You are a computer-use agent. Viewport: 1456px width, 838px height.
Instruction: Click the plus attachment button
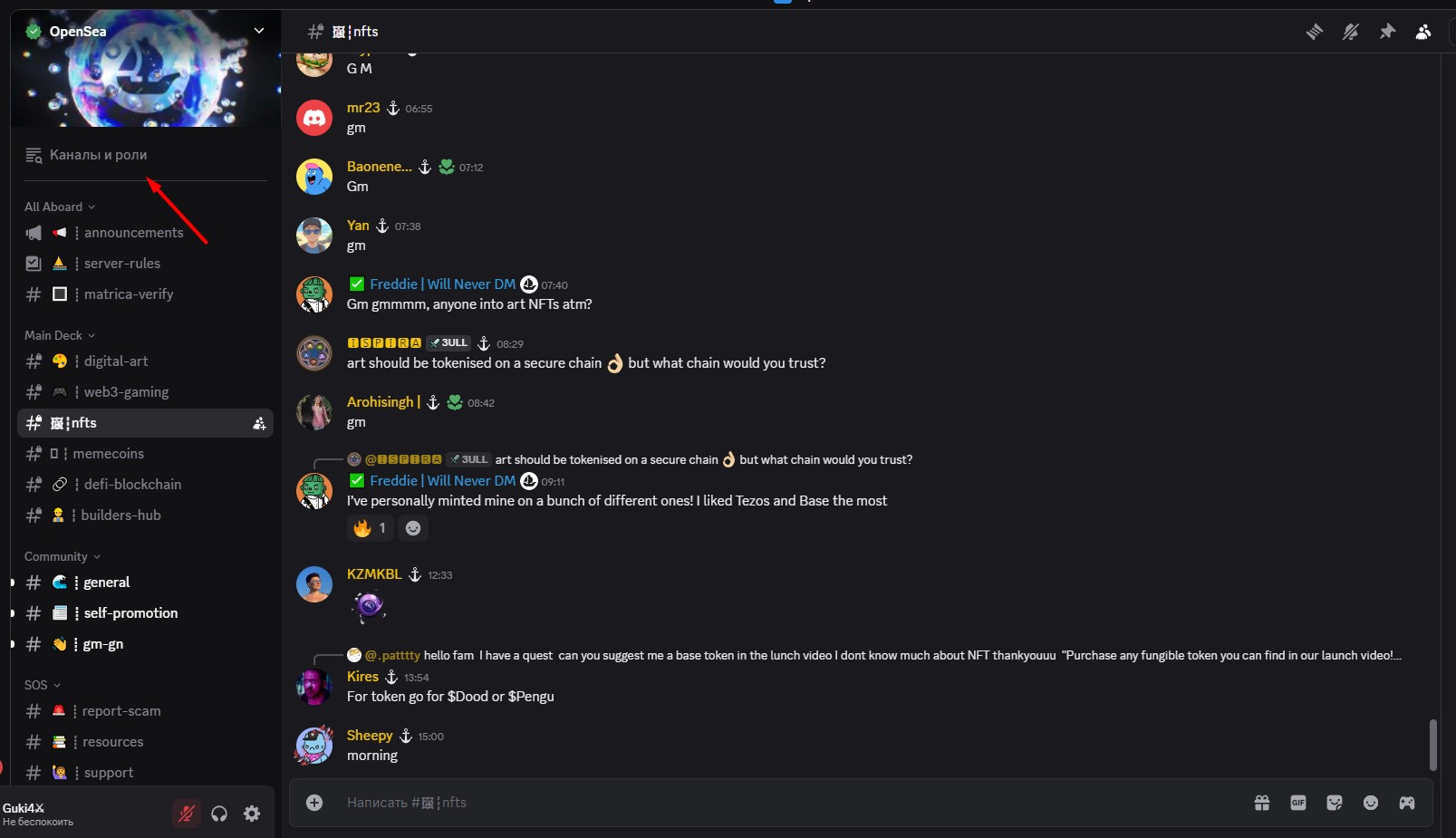314,803
